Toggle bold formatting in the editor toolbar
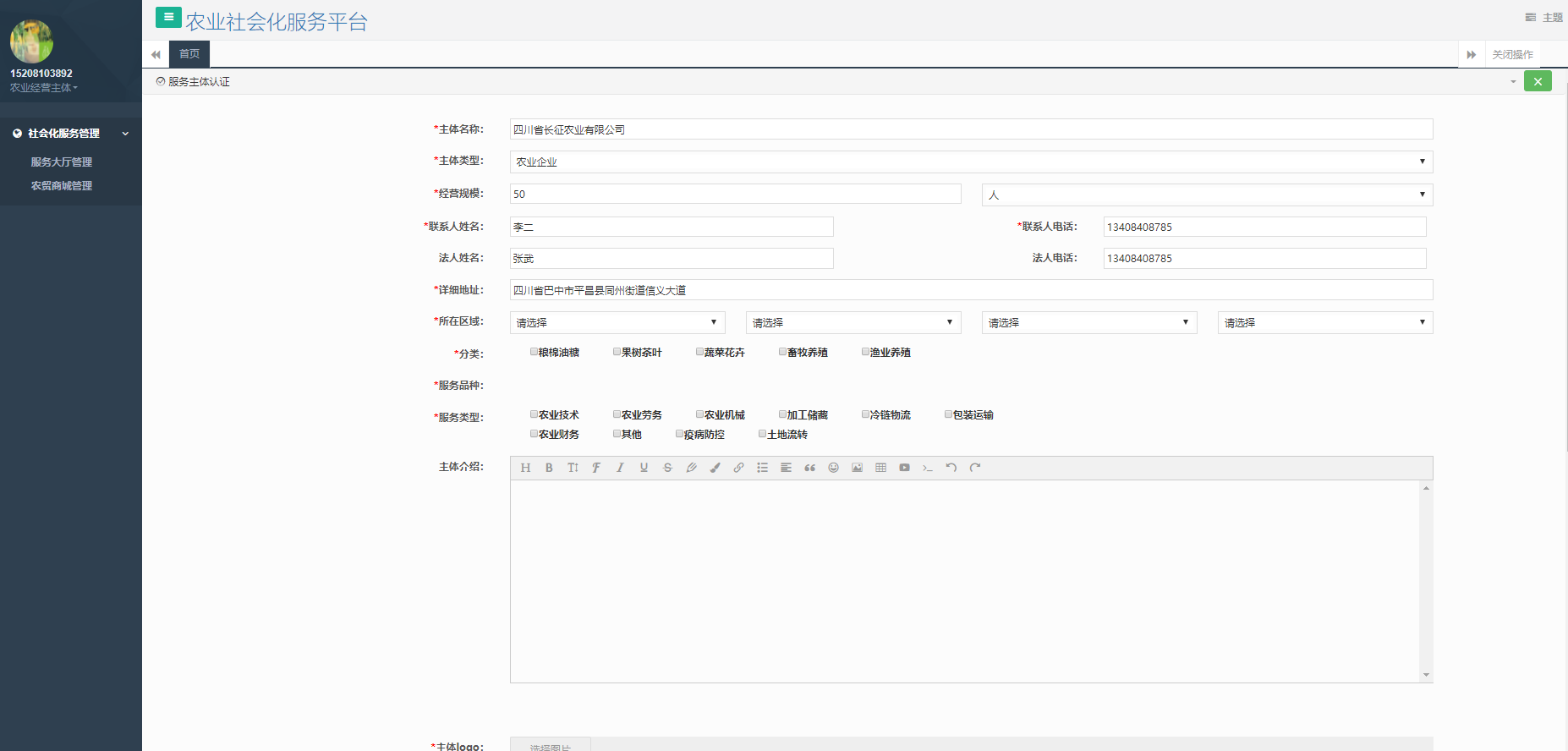The width and height of the screenshot is (1568, 751). [549, 468]
